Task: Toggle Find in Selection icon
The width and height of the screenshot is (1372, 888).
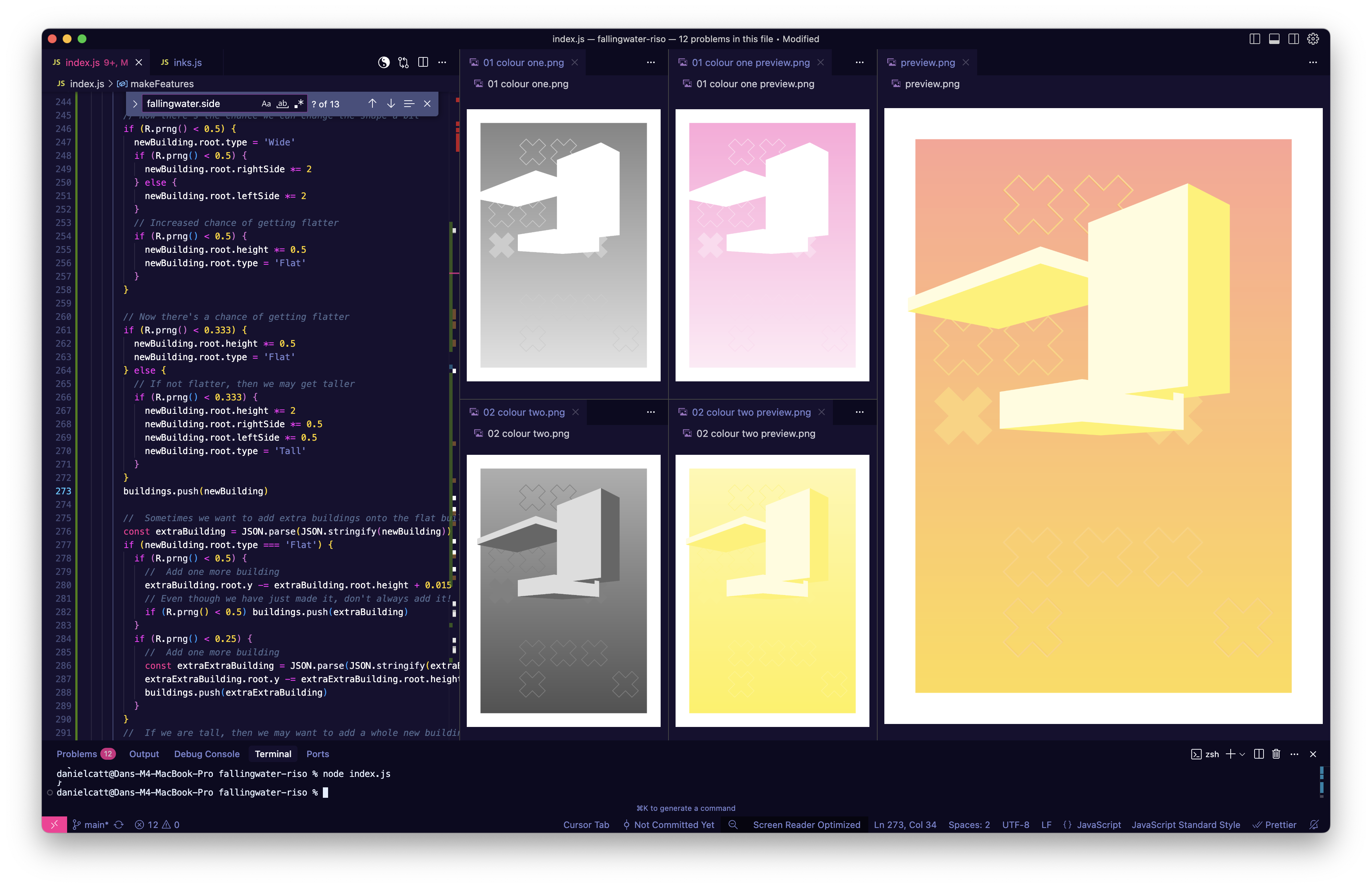Action: pyautogui.click(x=409, y=104)
